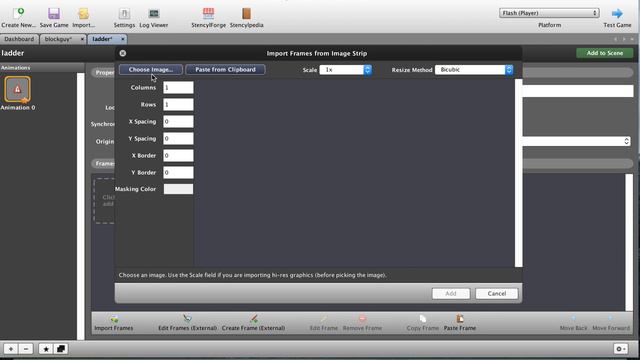640x360 pixels.
Task: Click the Cancel button in dialog
Action: tap(497, 293)
